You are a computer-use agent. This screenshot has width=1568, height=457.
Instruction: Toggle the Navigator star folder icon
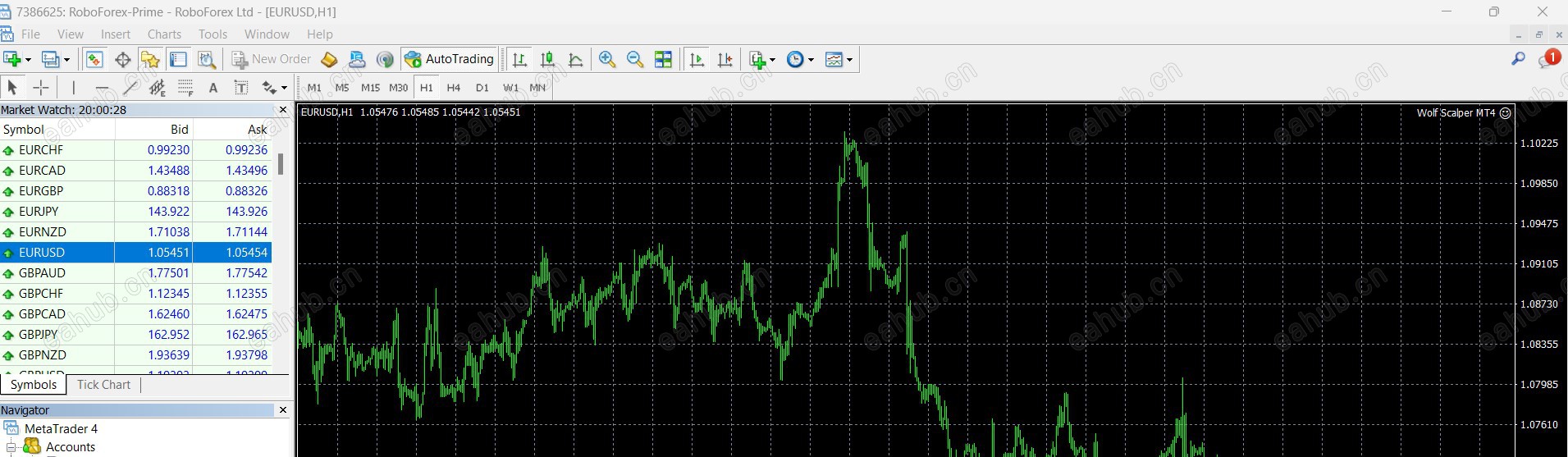pyautogui.click(x=150, y=59)
